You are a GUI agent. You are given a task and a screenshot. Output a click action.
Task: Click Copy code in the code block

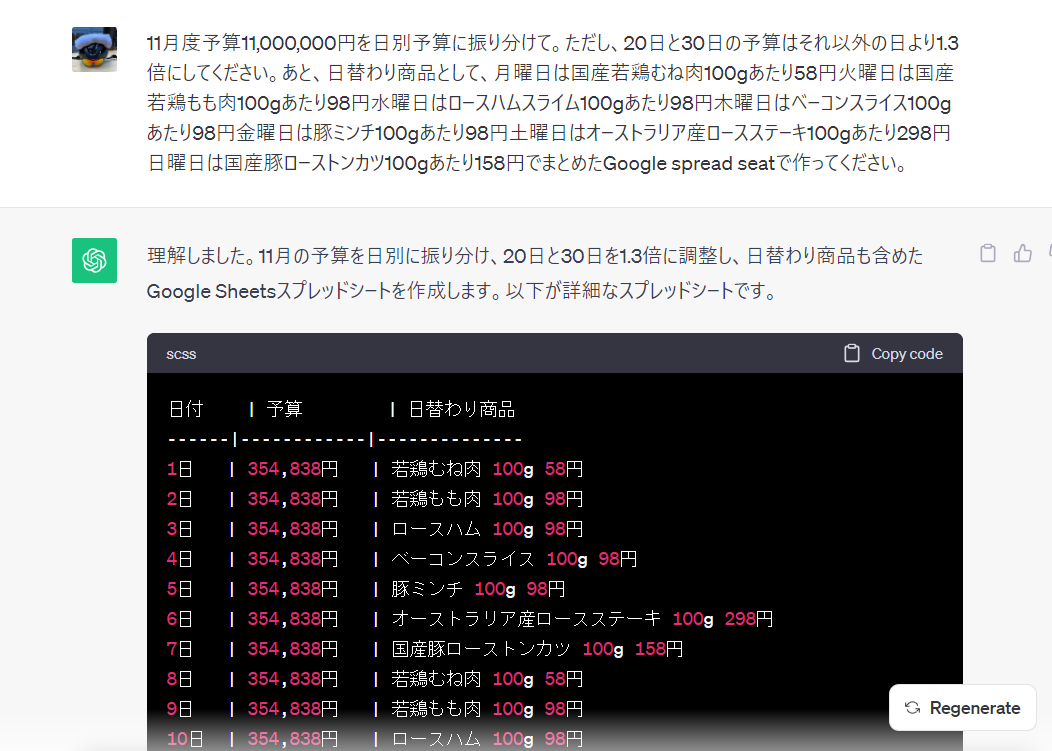[x=893, y=354]
